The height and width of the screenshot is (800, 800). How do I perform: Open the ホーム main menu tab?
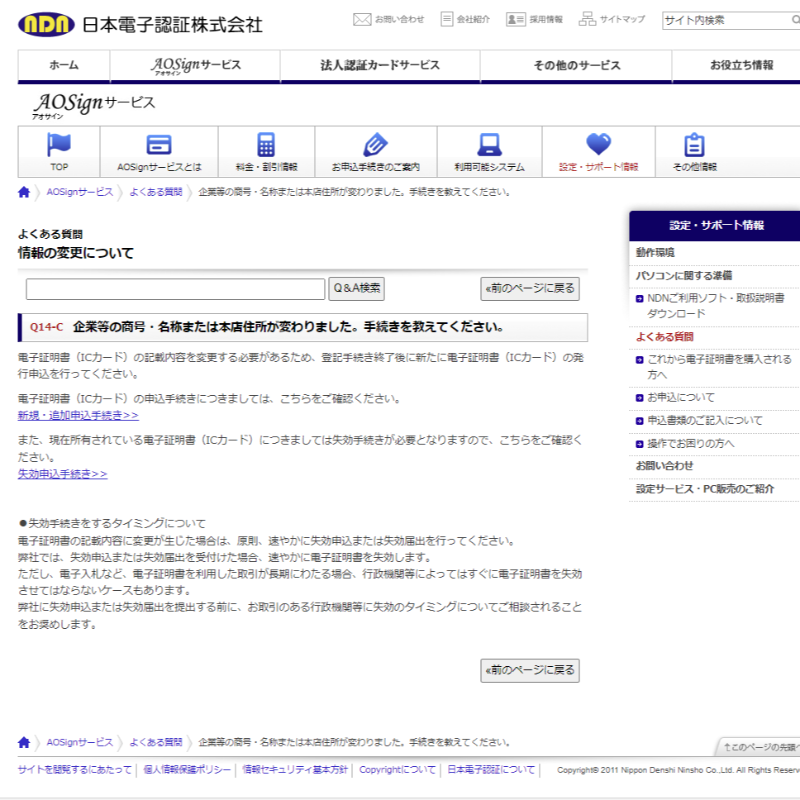point(64,65)
